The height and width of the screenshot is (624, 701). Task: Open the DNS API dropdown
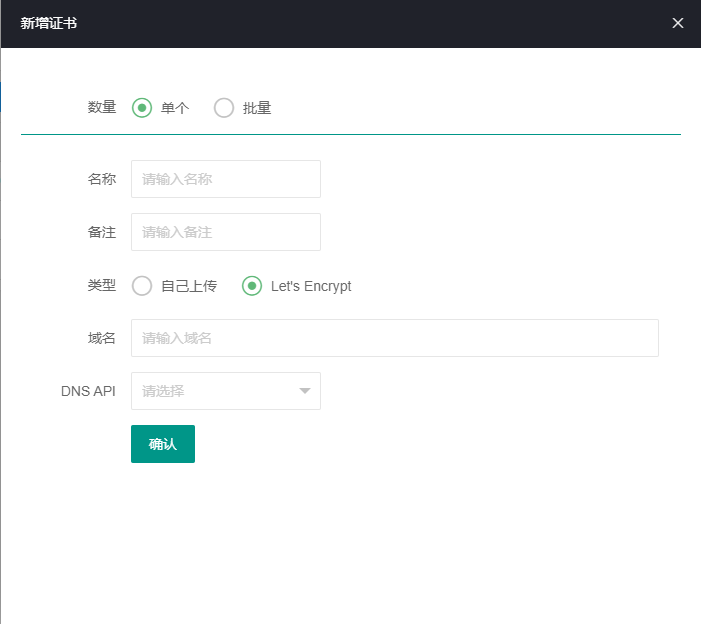coord(226,391)
